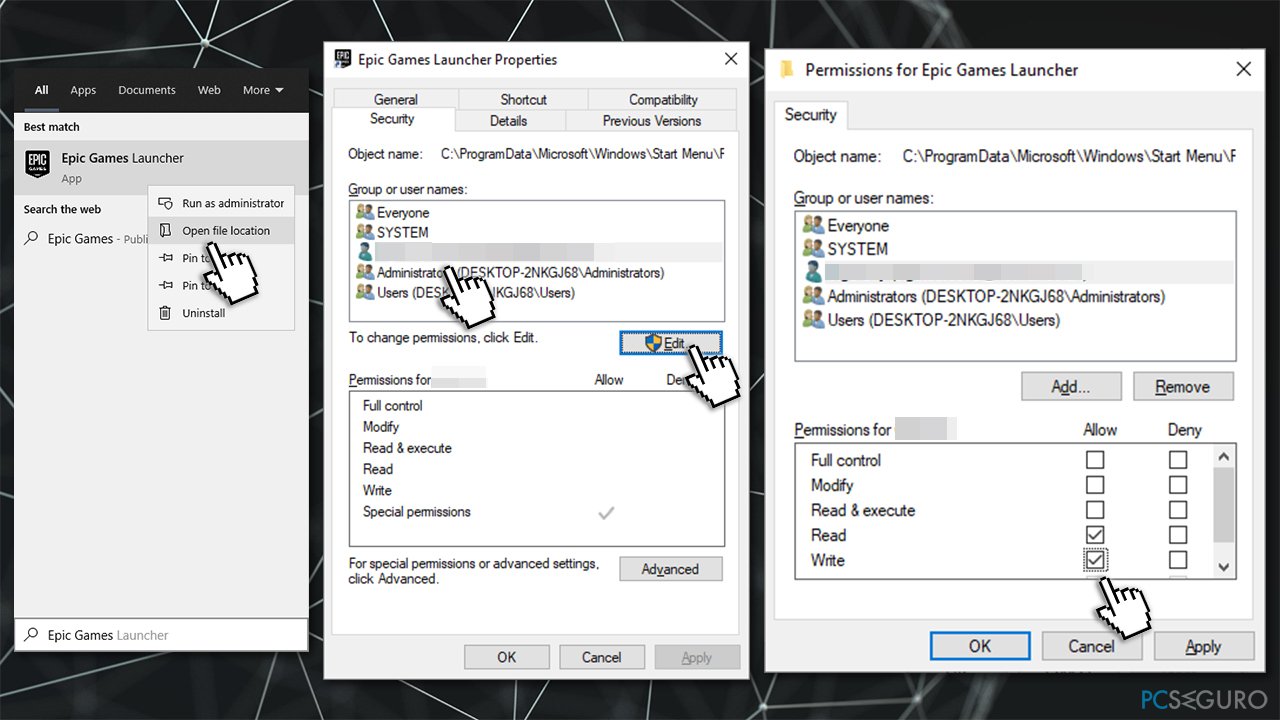Click the Users group icon in Permissions dialog
The width and height of the screenshot is (1280, 720).
tap(813, 320)
